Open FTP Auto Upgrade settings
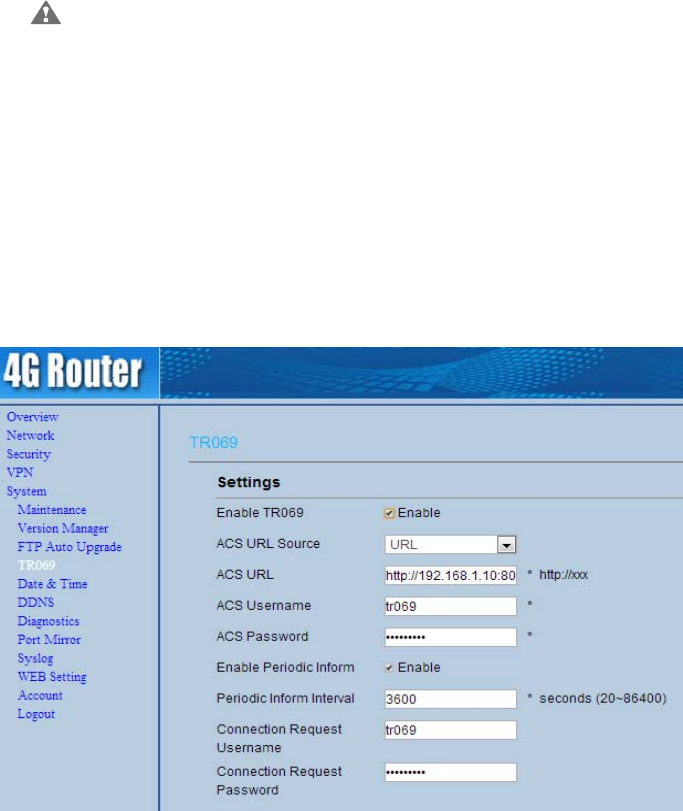This screenshot has width=683, height=811. 69,547
